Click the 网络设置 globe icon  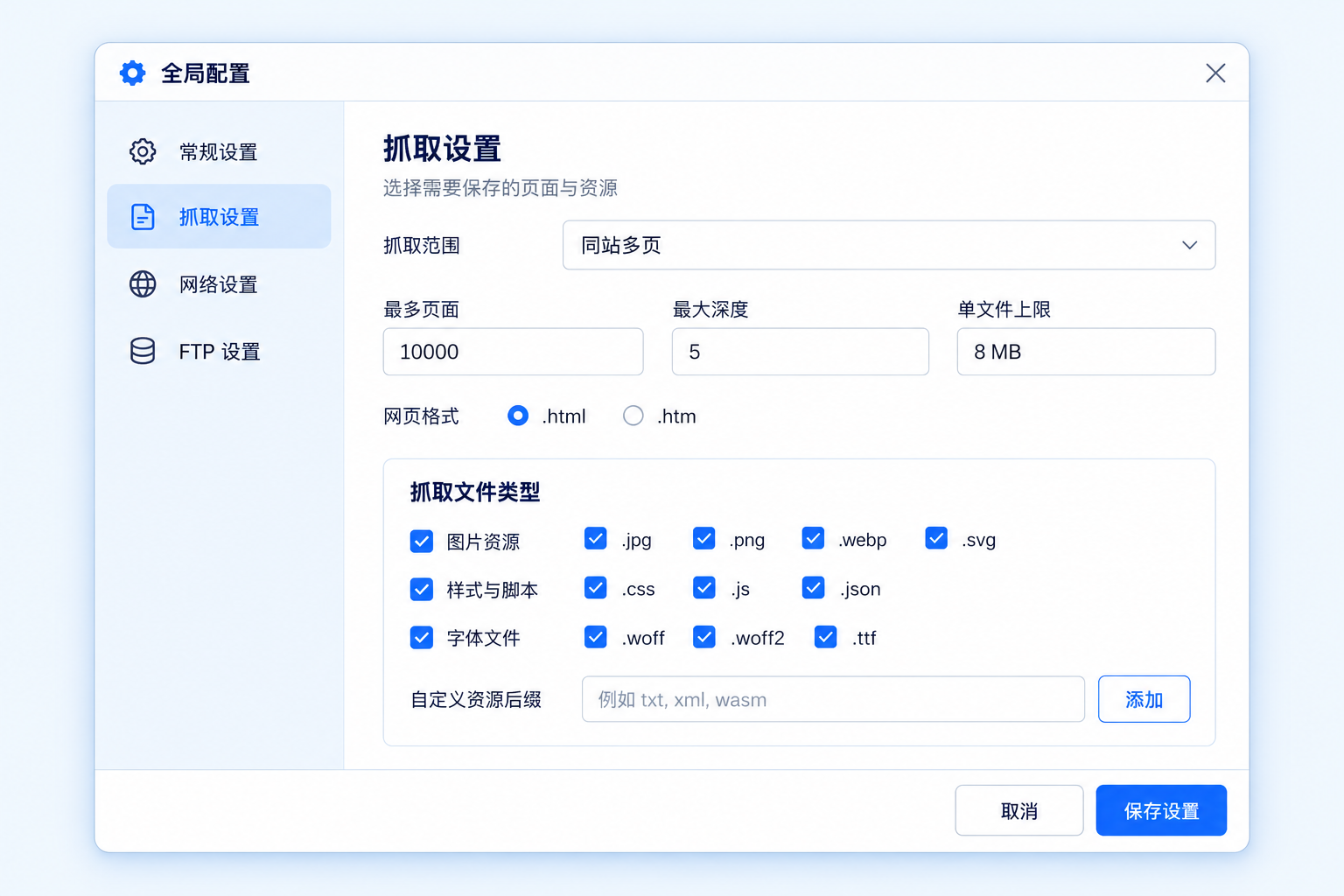143,284
